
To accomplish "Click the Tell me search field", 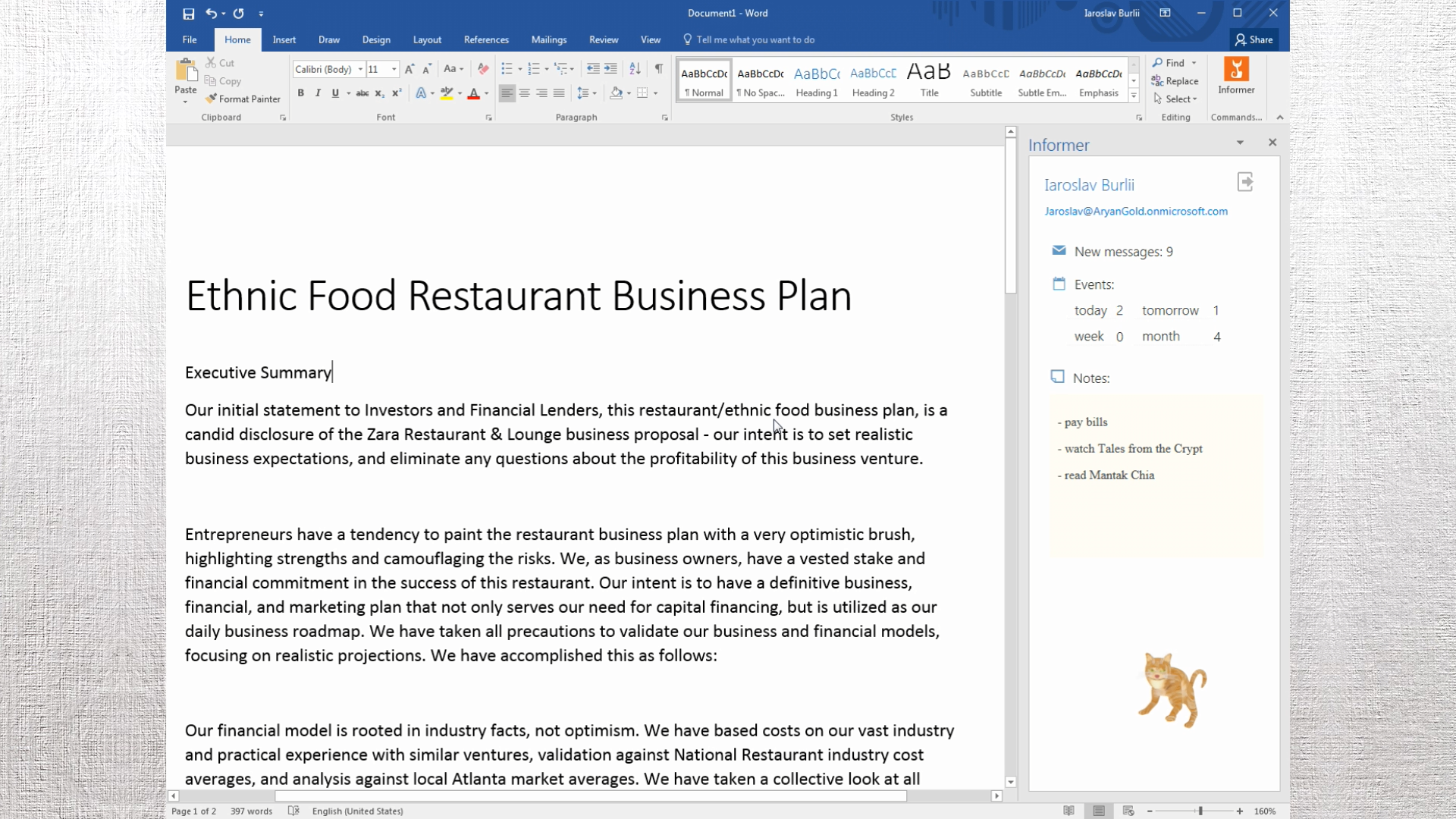I will pyautogui.click(x=755, y=39).
